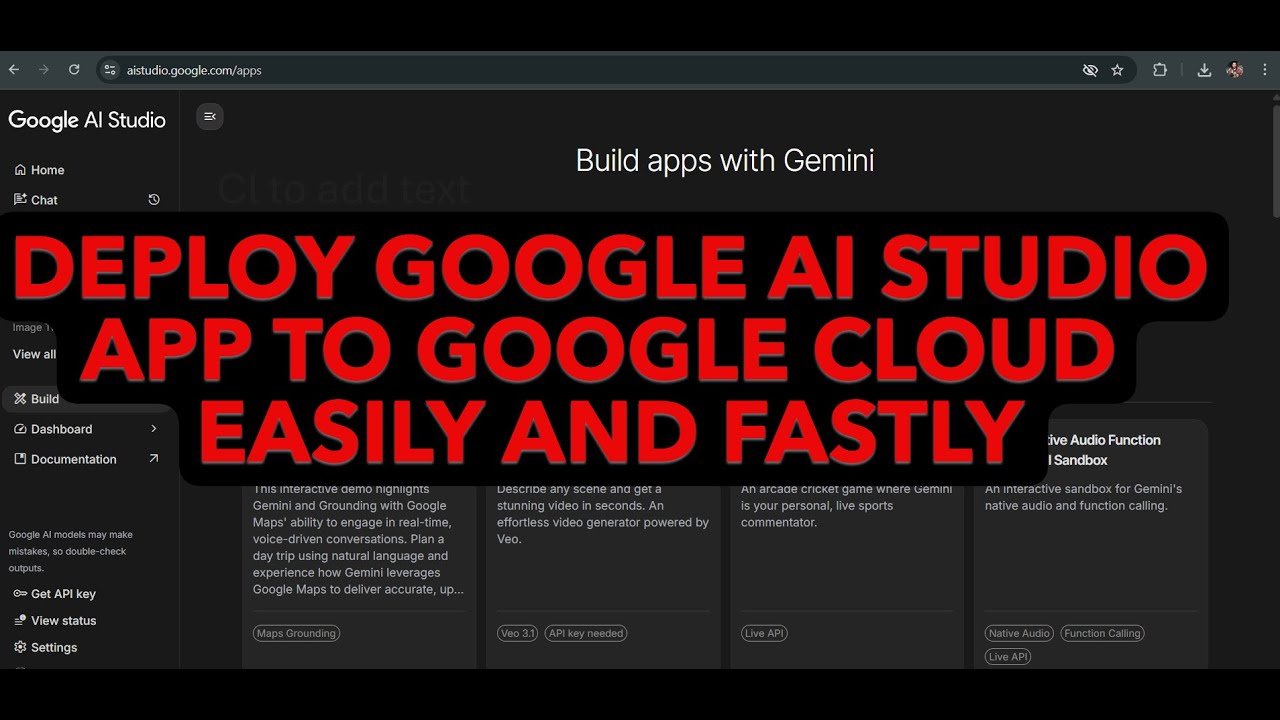The width and height of the screenshot is (1280, 720).
Task: Collapse the sidebar with the toggle button
Action: coord(210,117)
